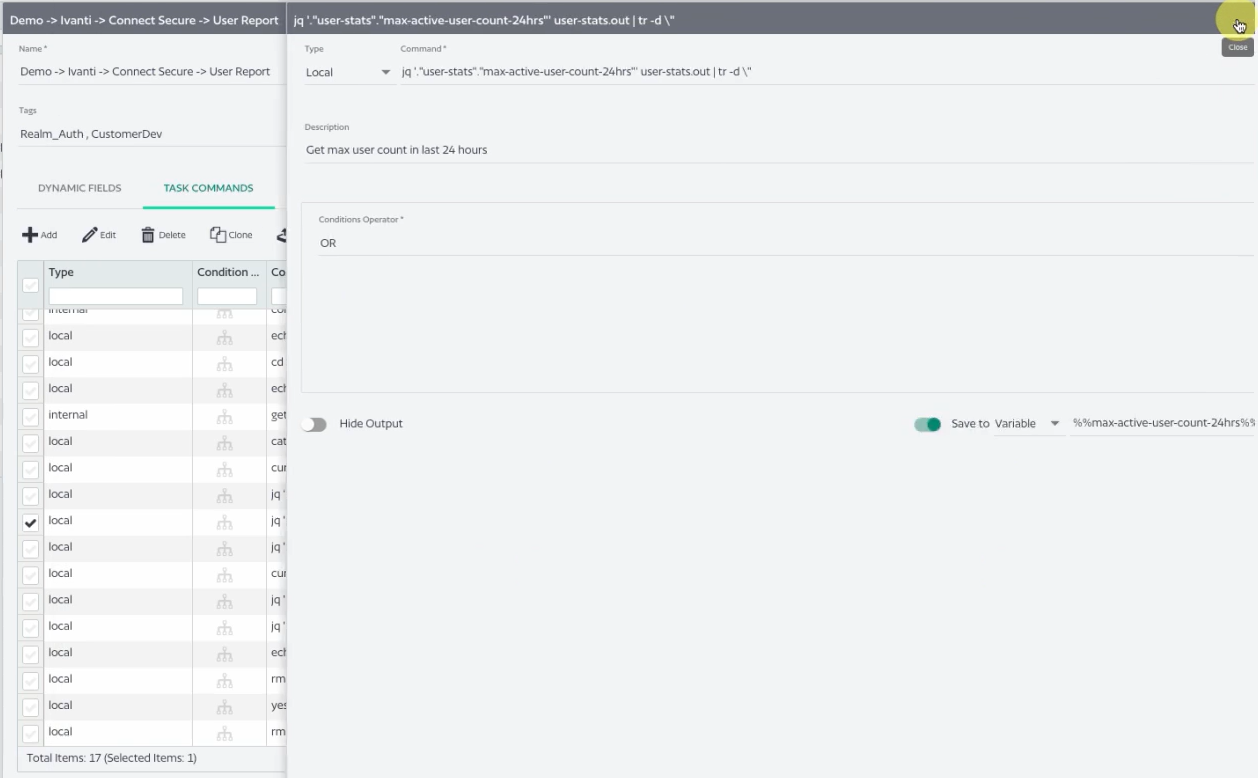Open condition icon in the 'cat' row

225,441
